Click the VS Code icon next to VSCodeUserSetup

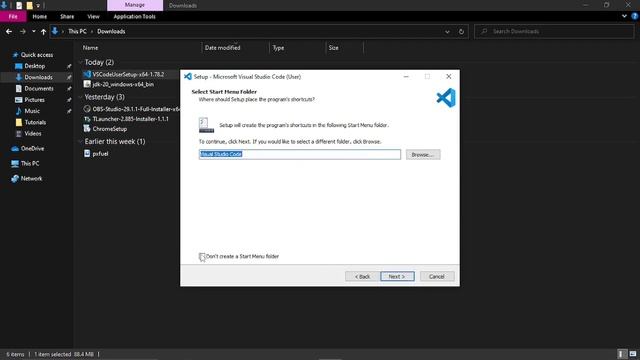(x=87, y=74)
